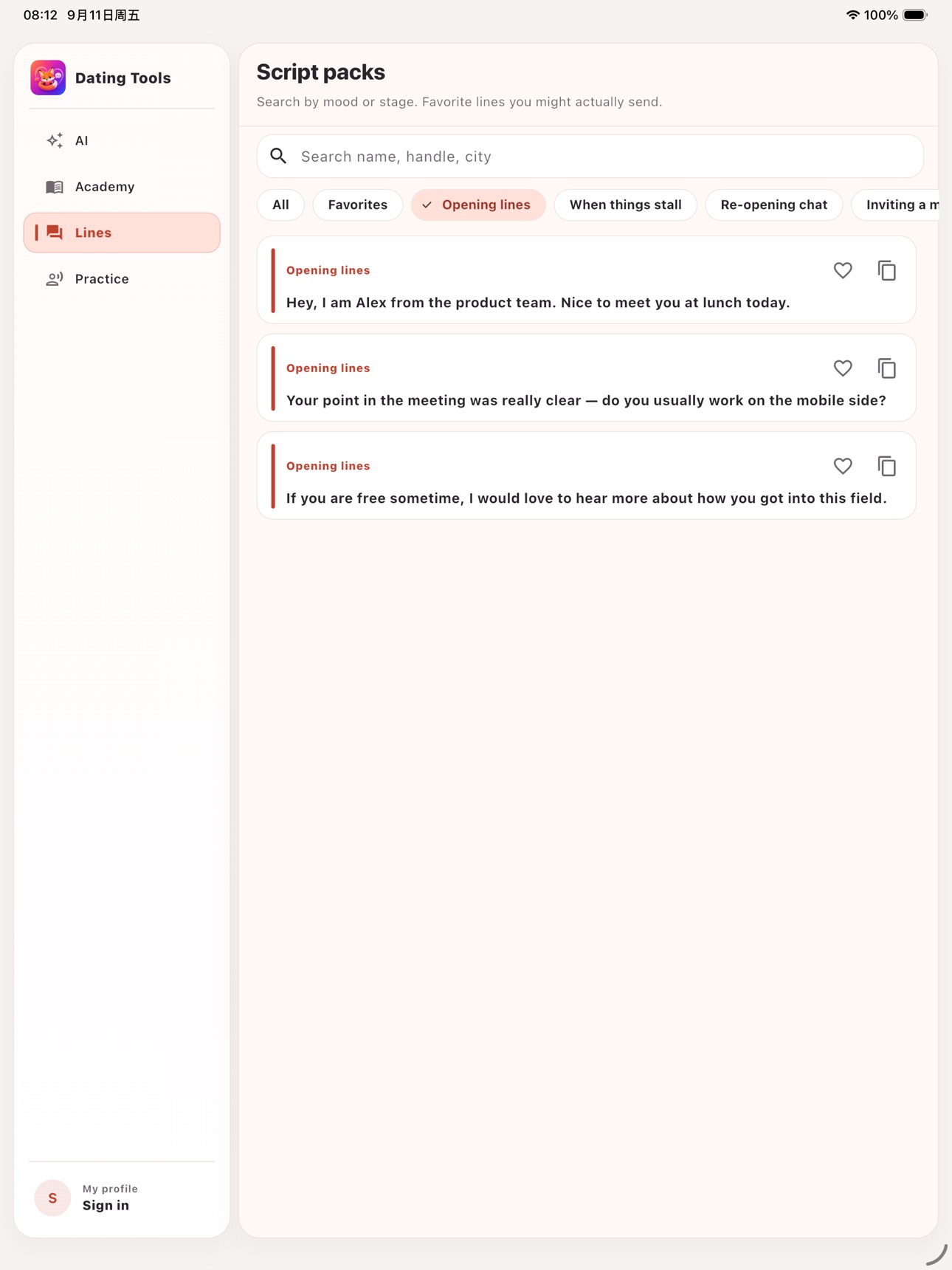Open the Academy section

pyautogui.click(x=122, y=187)
